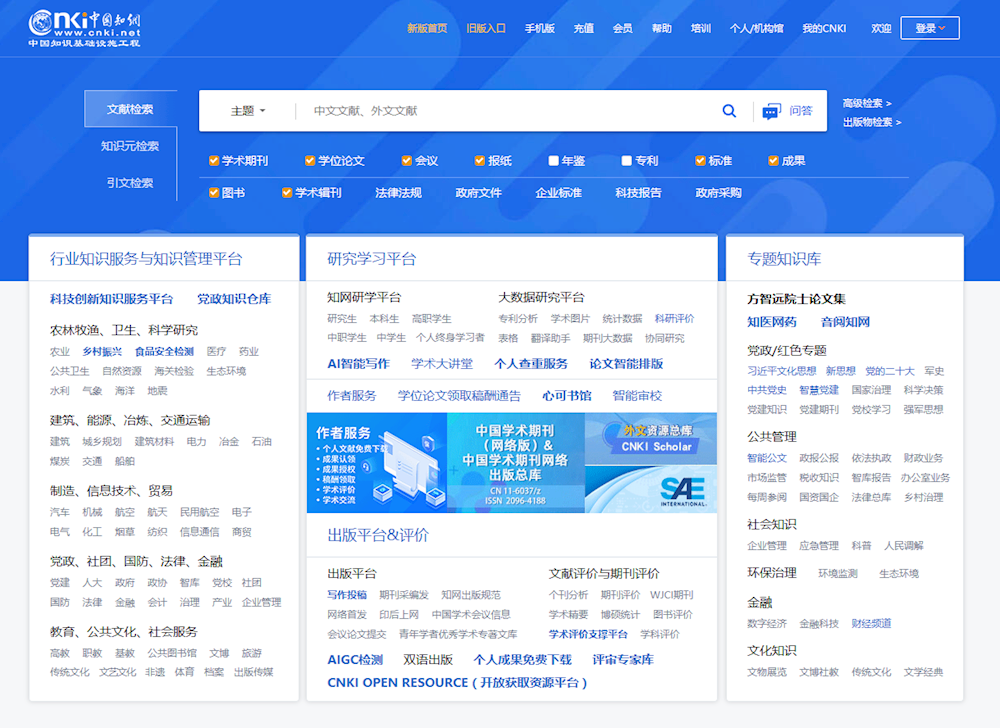
Task: Open 科技创新知识服务平台 link
Action: pyautogui.click(x=112, y=299)
